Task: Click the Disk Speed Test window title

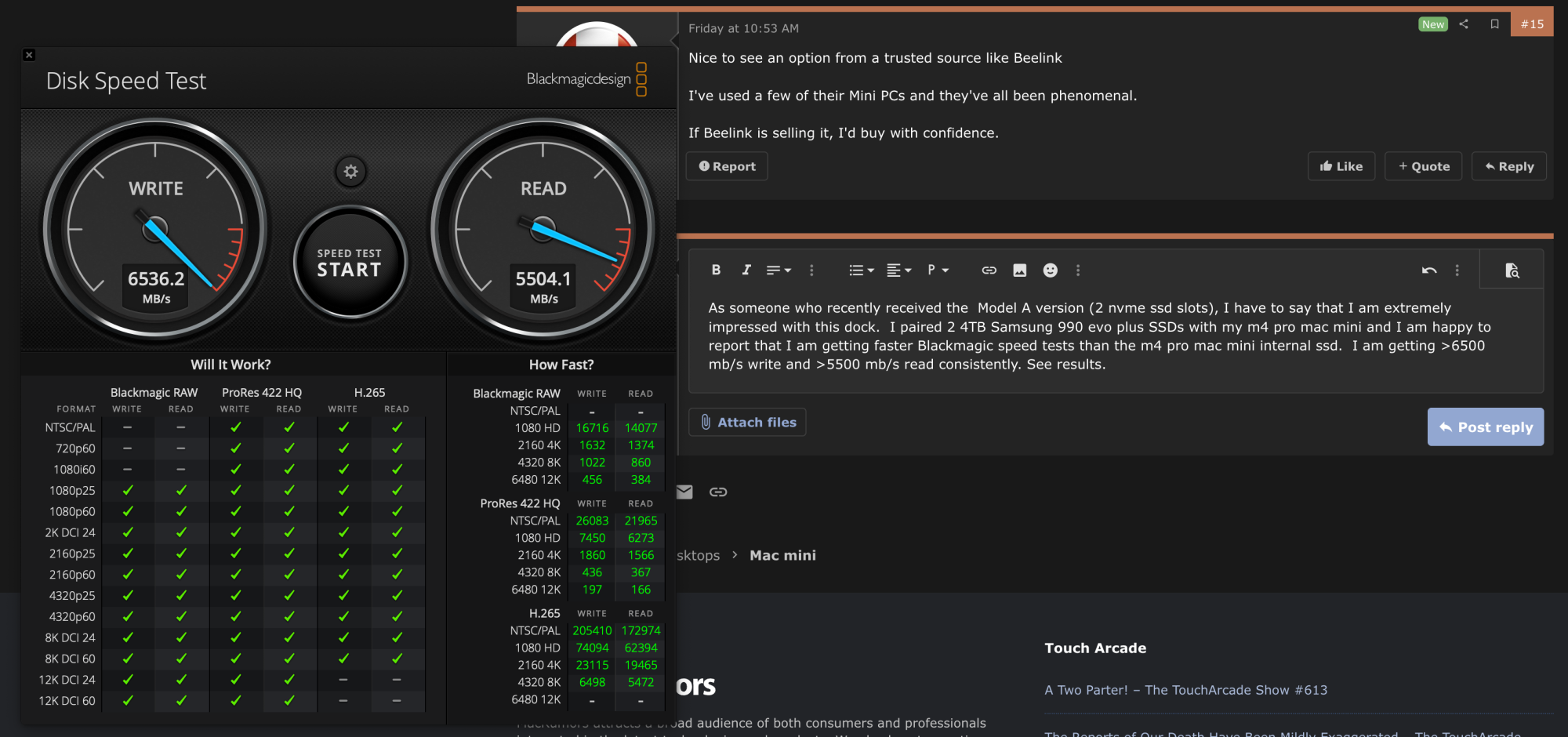Action: point(126,81)
